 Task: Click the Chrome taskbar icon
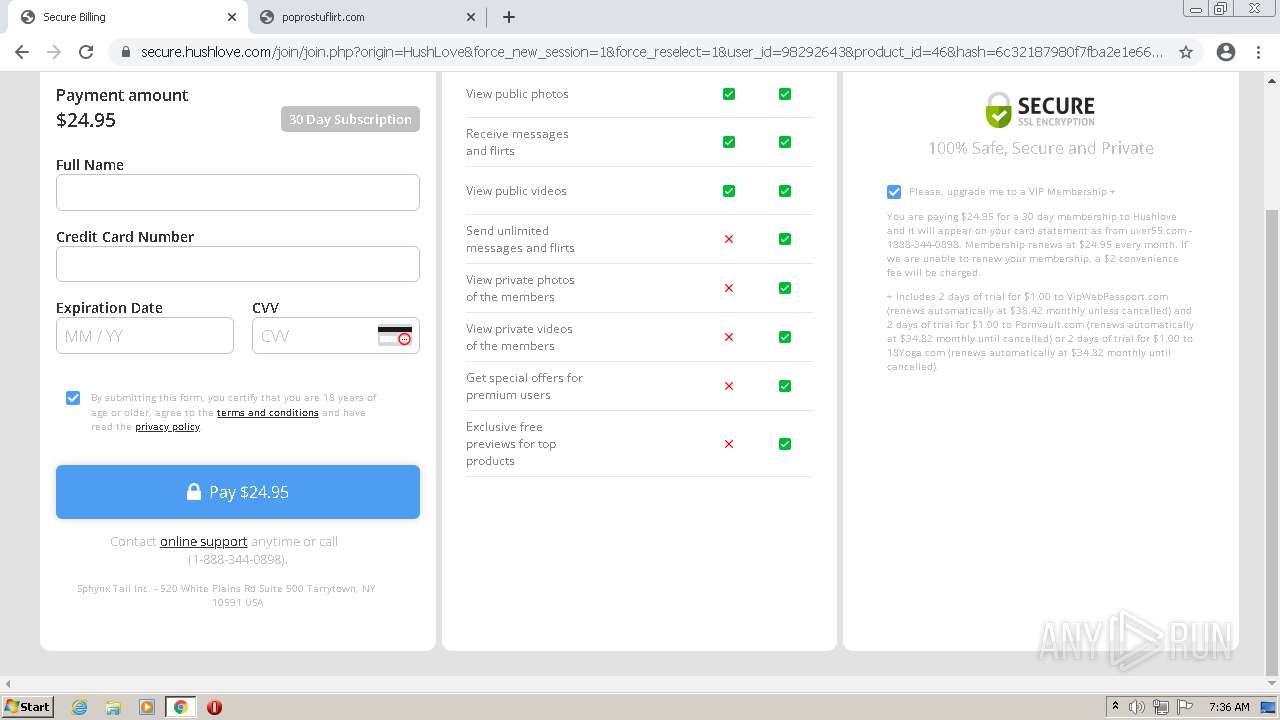coord(180,707)
